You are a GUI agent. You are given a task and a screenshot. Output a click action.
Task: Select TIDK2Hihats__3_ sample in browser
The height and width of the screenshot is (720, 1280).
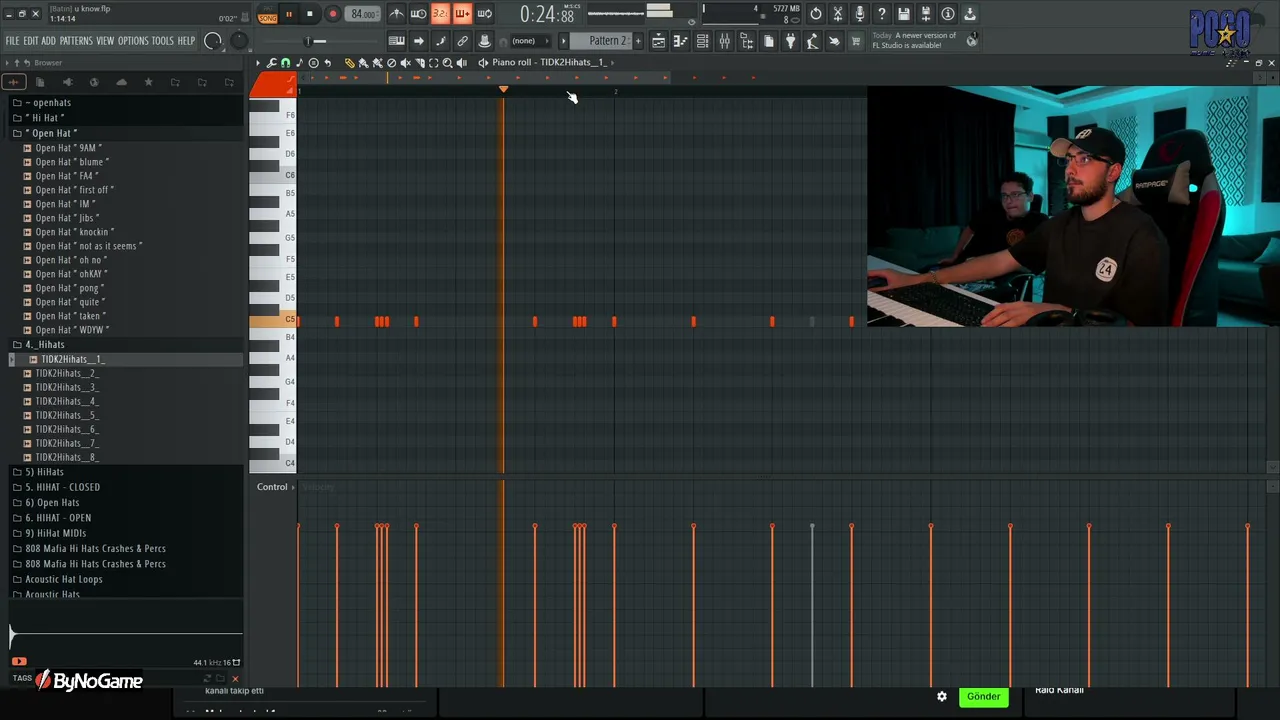coord(66,387)
